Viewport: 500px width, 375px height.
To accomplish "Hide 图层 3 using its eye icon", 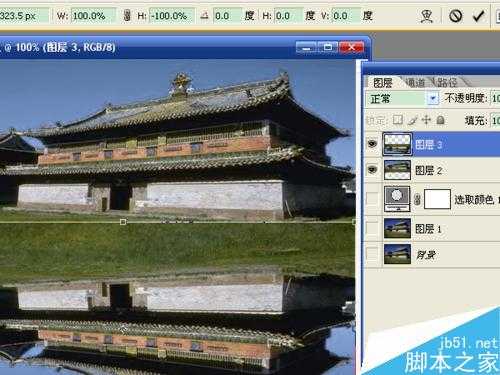I will (x=372, y=144).
